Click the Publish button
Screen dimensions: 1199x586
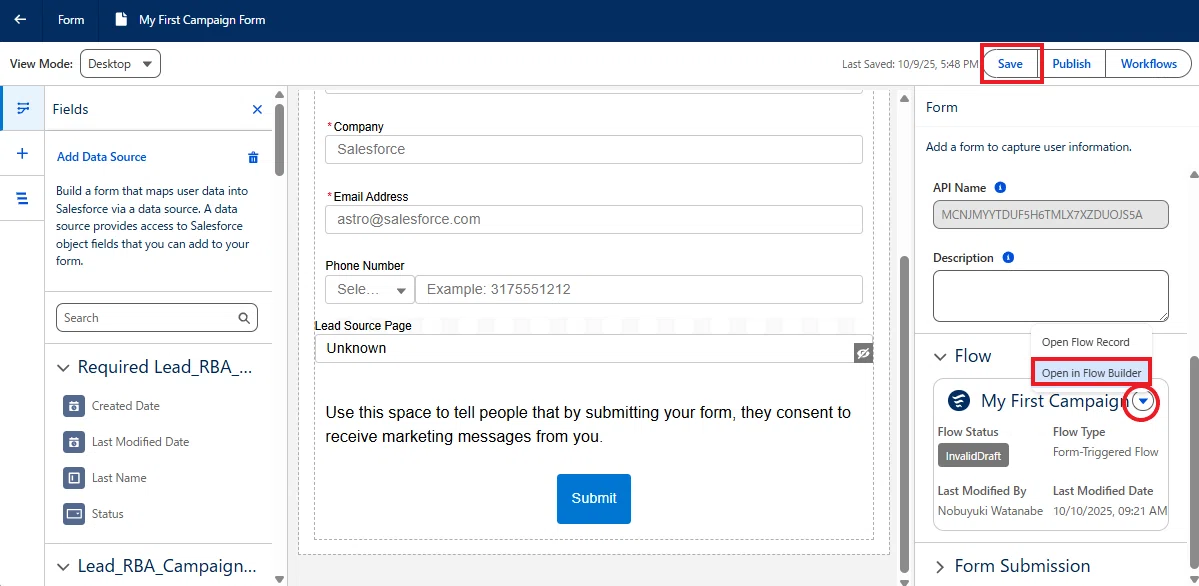point(1071,63)
